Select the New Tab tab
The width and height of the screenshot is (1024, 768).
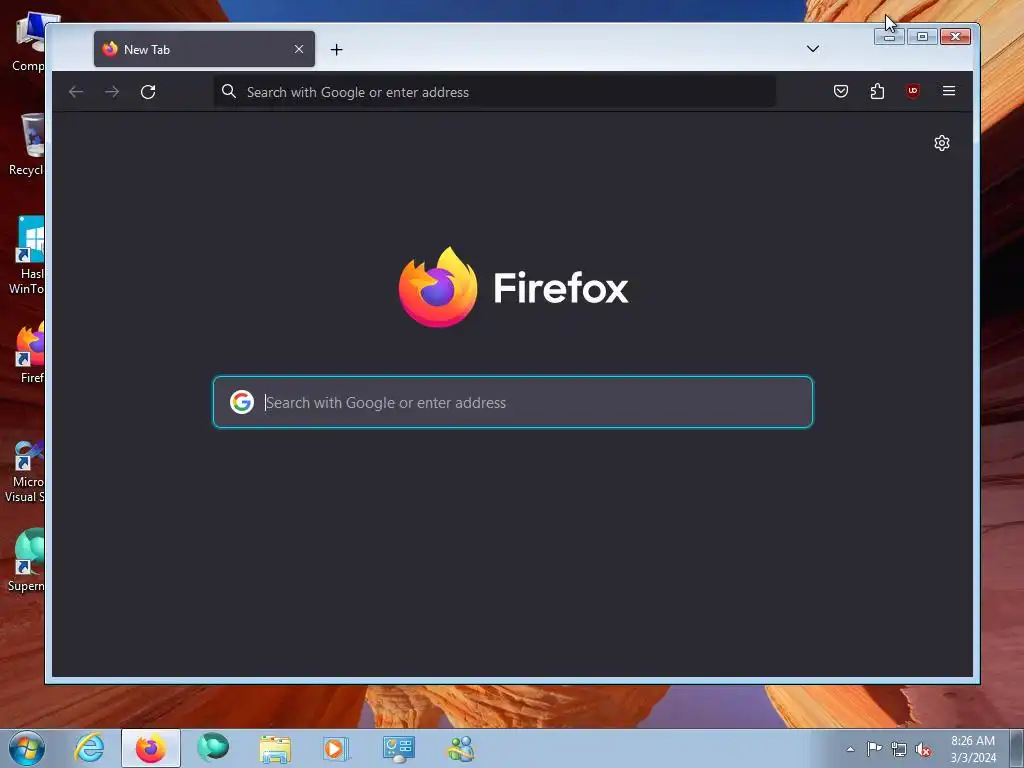coord(204,49)
